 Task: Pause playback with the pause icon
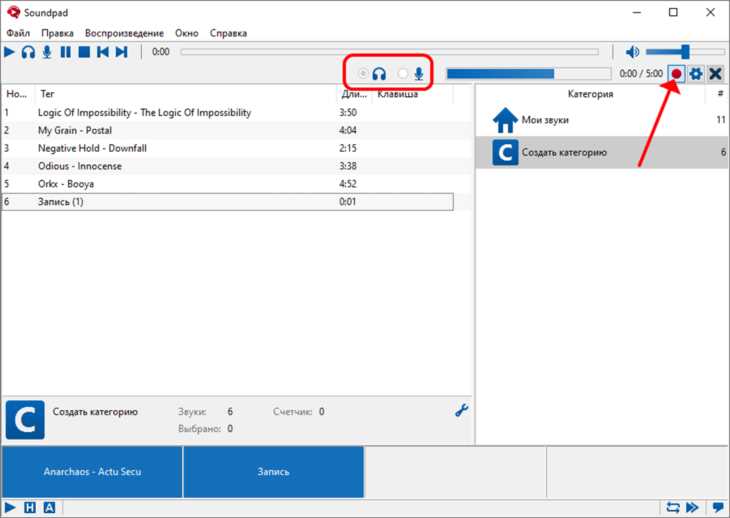pos(66,52)
